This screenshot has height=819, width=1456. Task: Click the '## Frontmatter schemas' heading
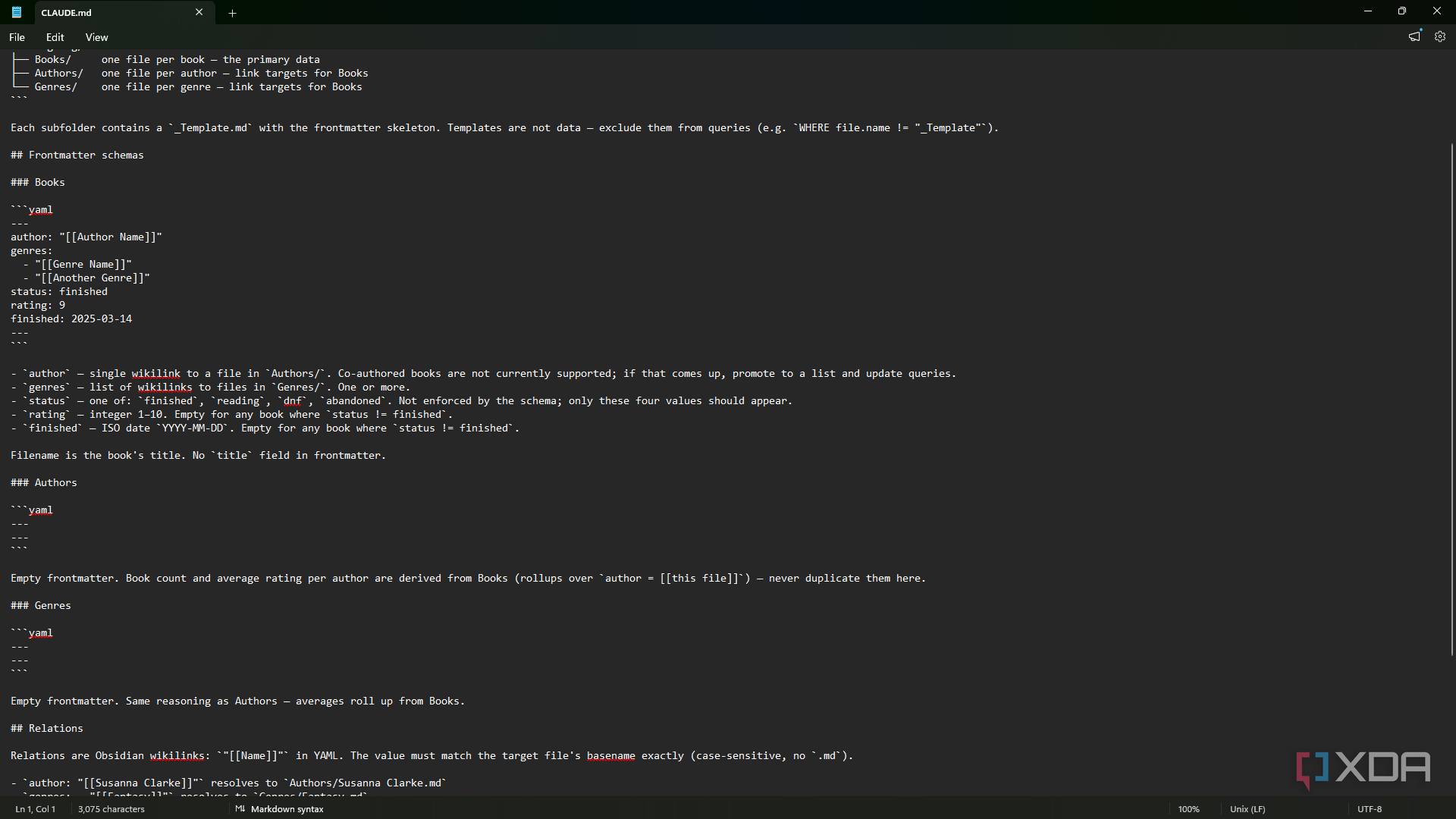pyautogui.click(x=77, y=155)
